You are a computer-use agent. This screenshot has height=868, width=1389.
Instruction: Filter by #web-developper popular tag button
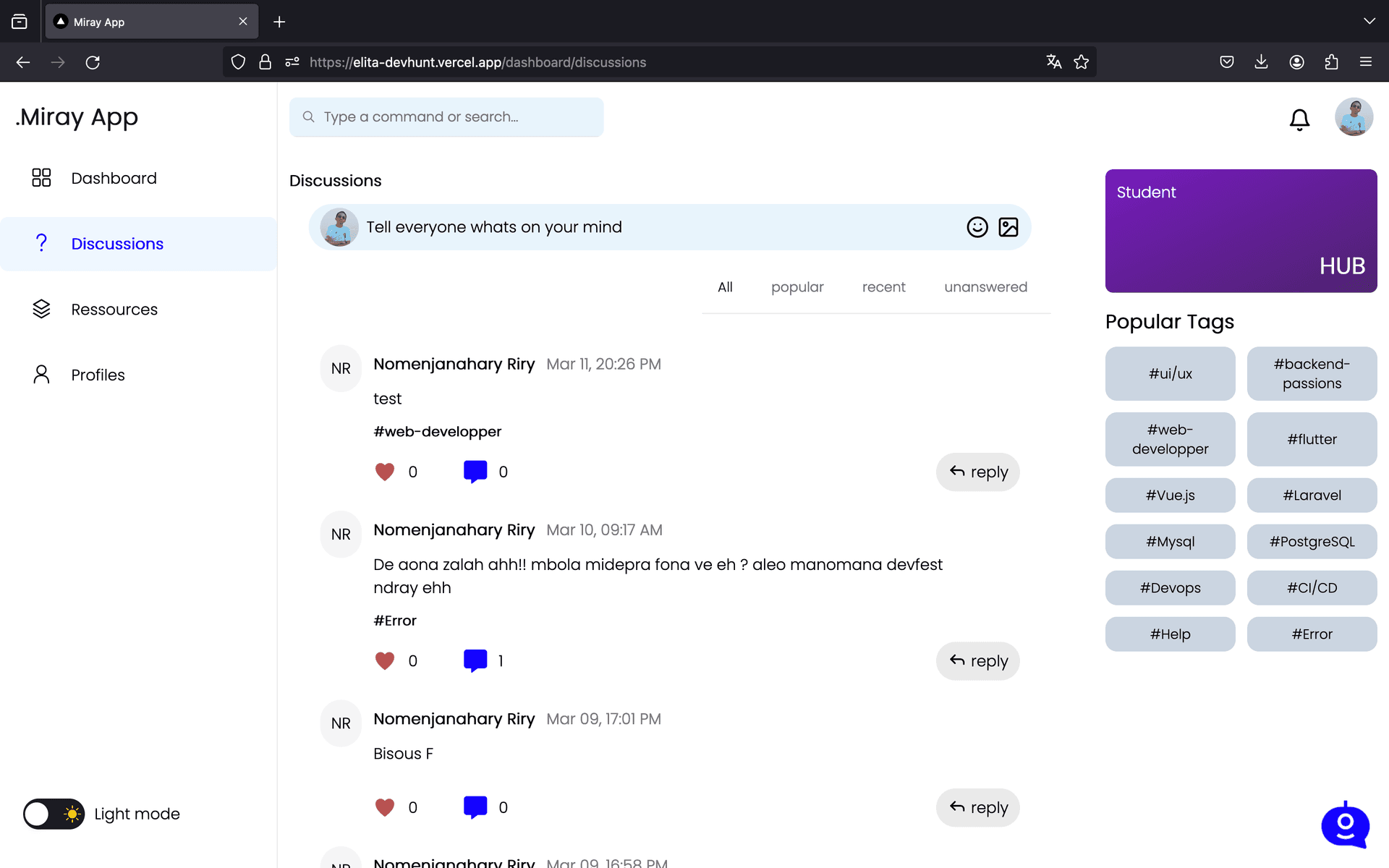coord(1170,439)
